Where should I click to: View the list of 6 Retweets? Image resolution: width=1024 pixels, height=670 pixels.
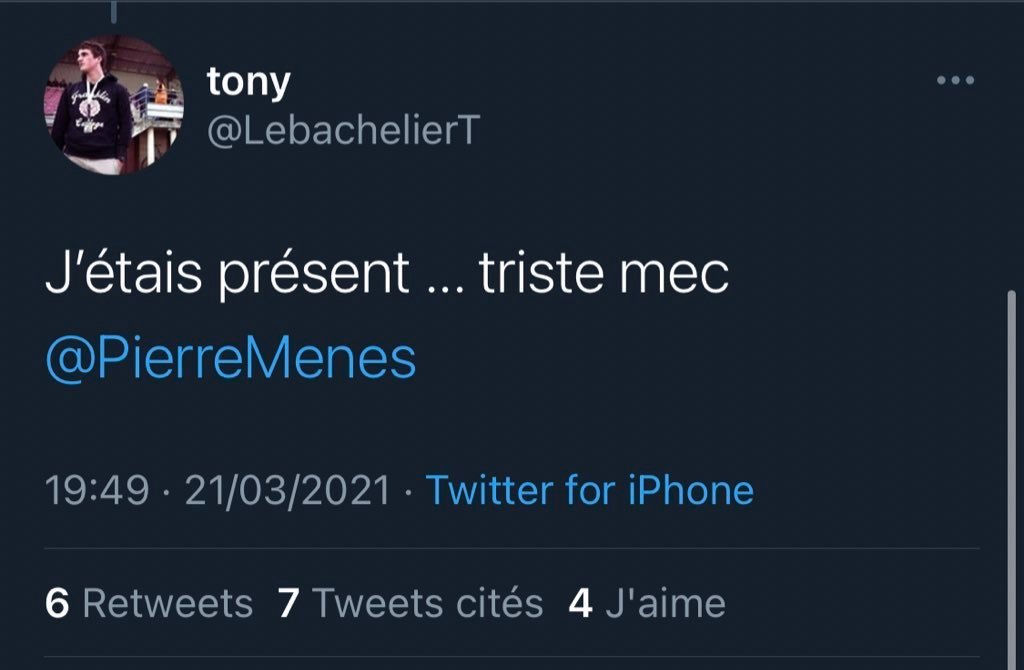pos(149,603)
